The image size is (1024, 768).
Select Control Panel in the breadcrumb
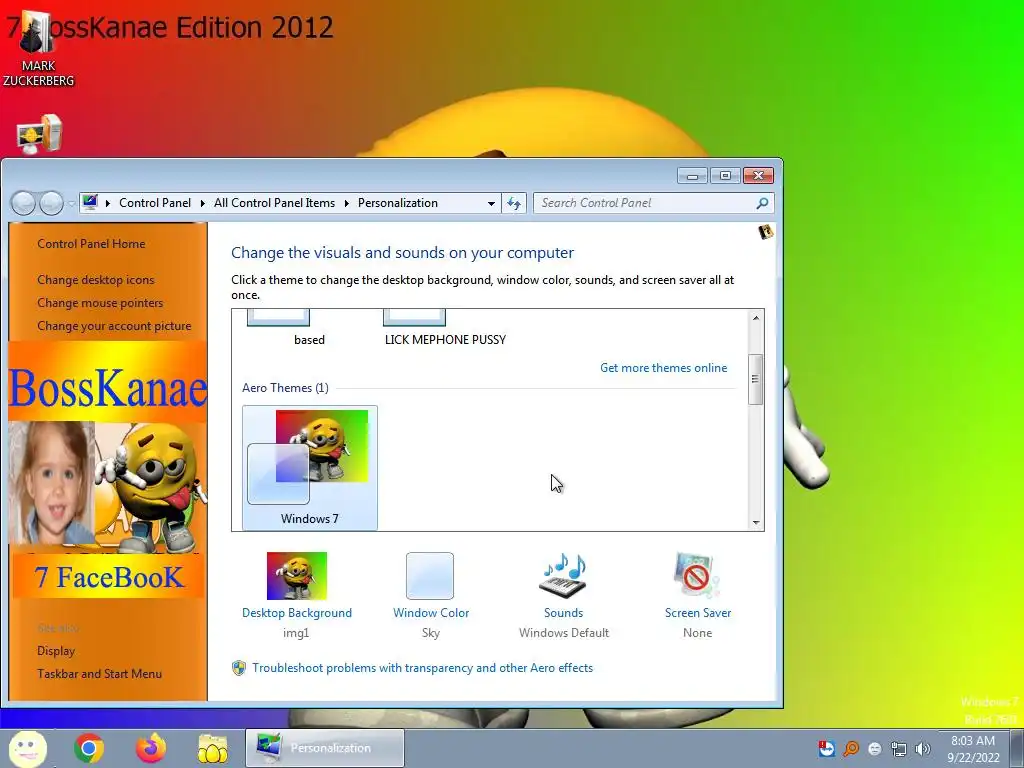(x=155, y=203)
